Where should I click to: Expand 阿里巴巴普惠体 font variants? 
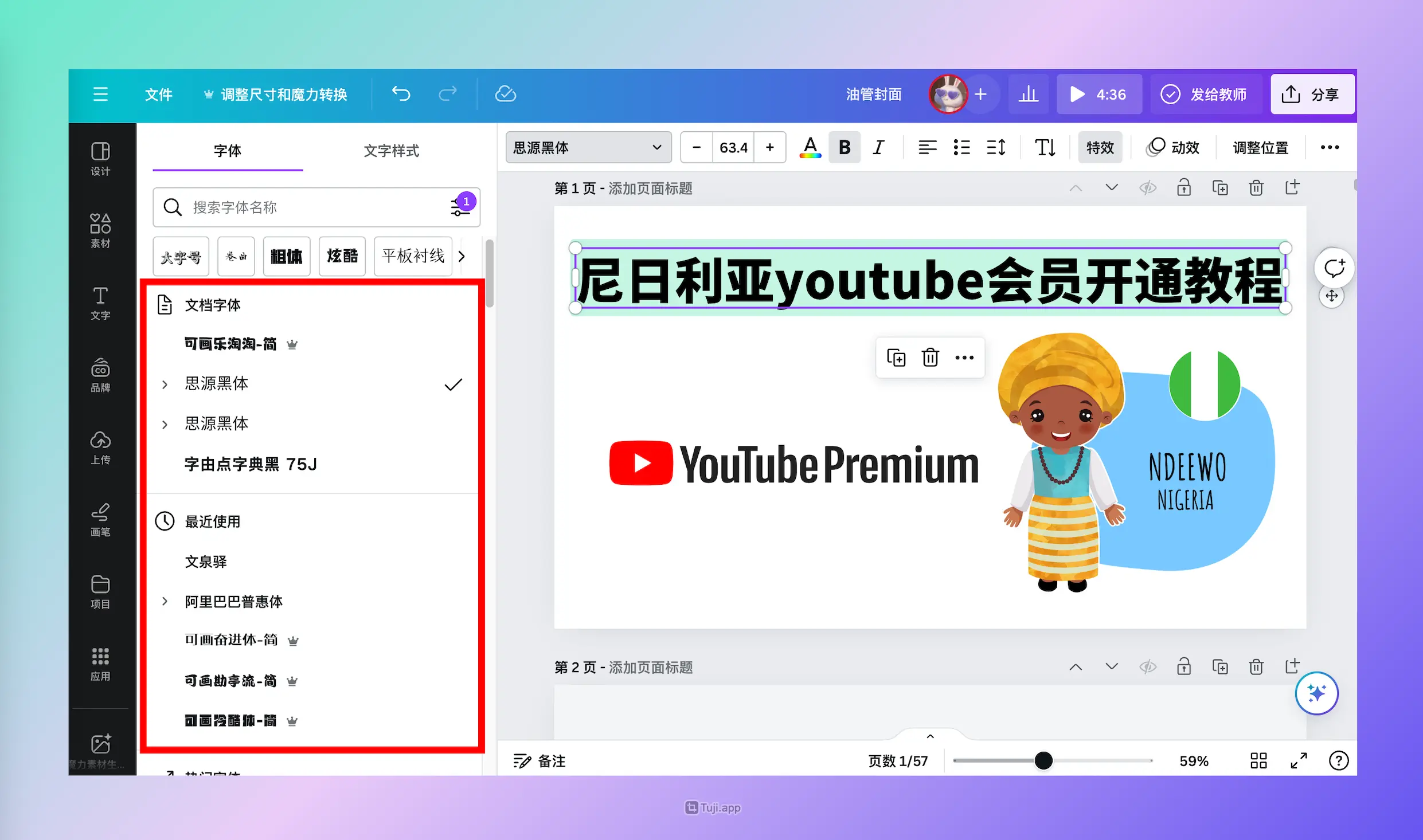[165, 601]
